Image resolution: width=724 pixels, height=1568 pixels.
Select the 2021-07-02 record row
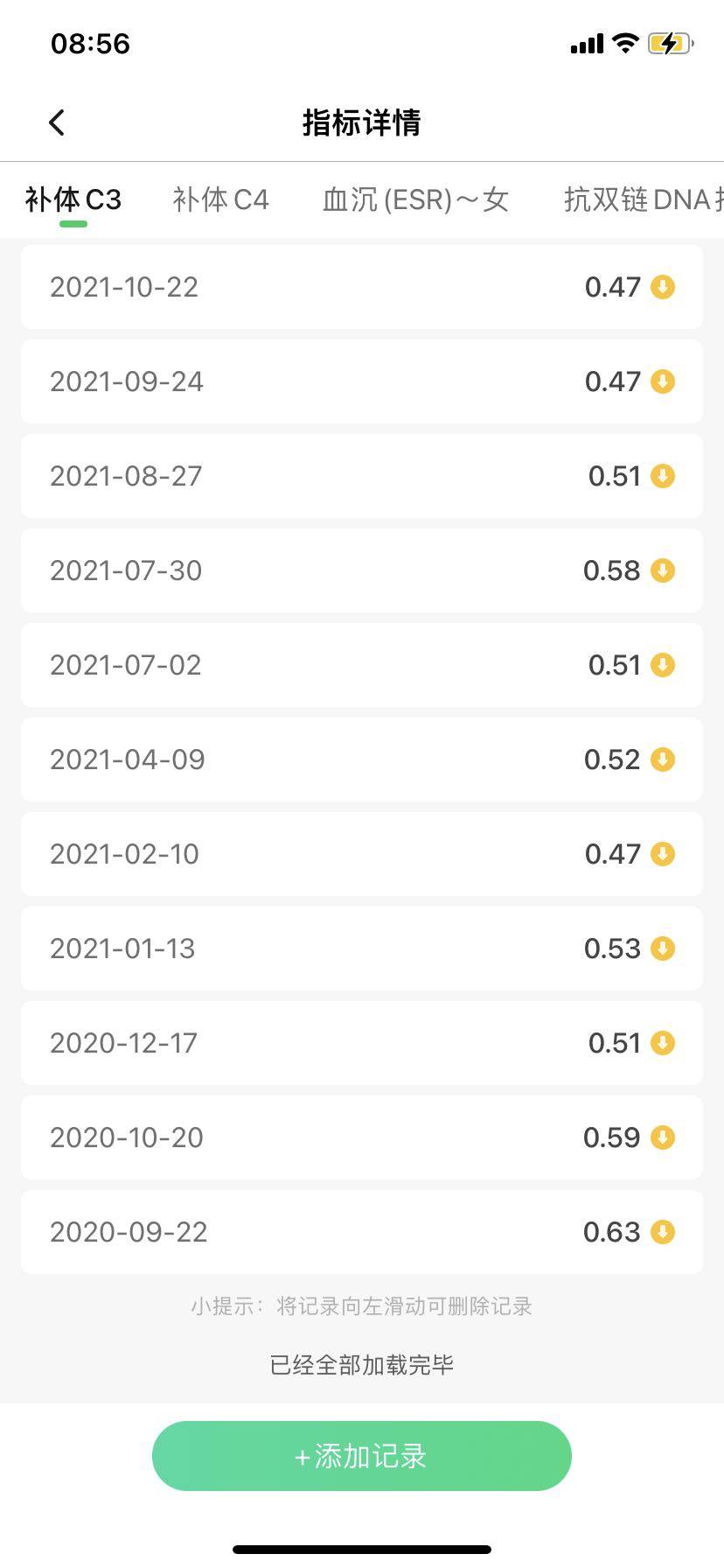tap(362, 665)
